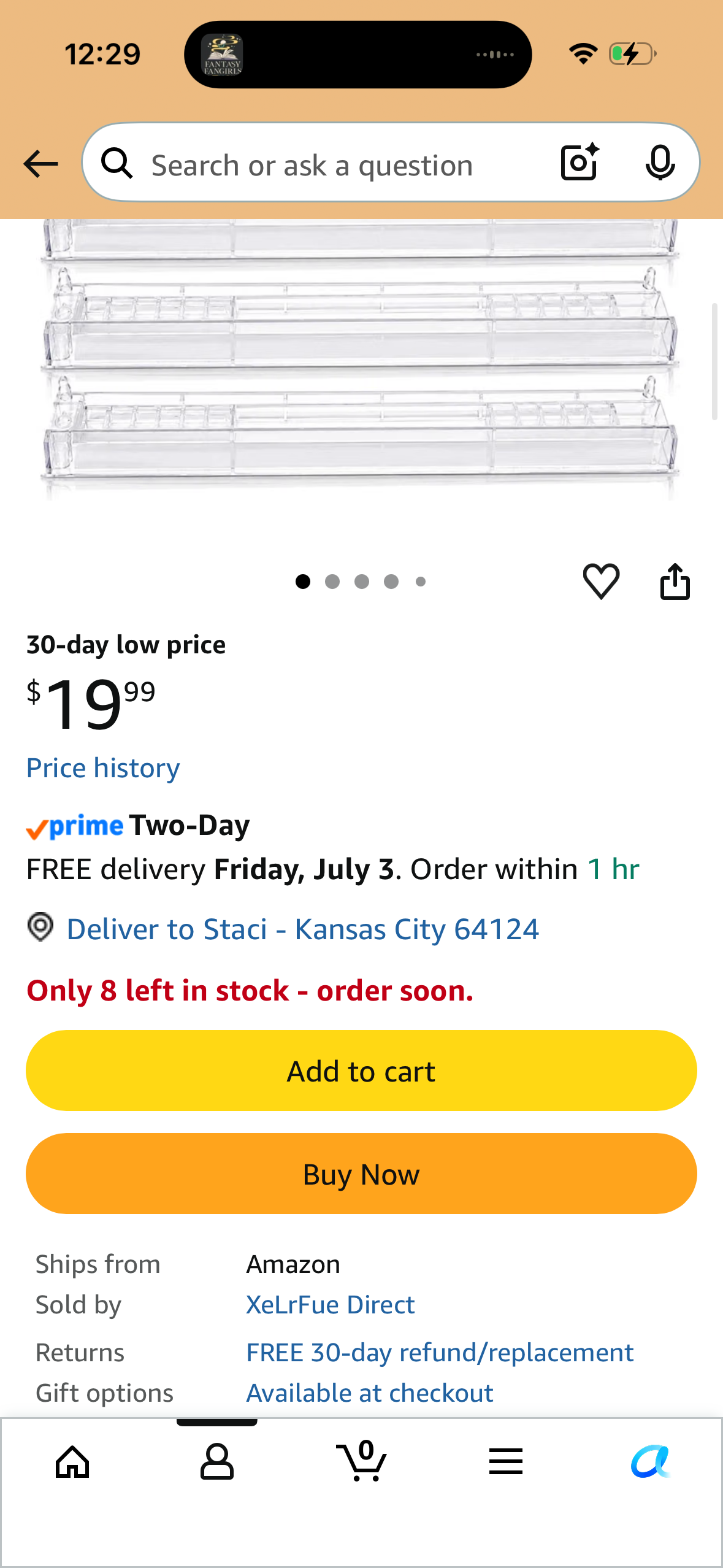The height and width of the screenshot is (1568, 723).
Task: Open Available at checkout gift options
Action: click(370, 1393)
